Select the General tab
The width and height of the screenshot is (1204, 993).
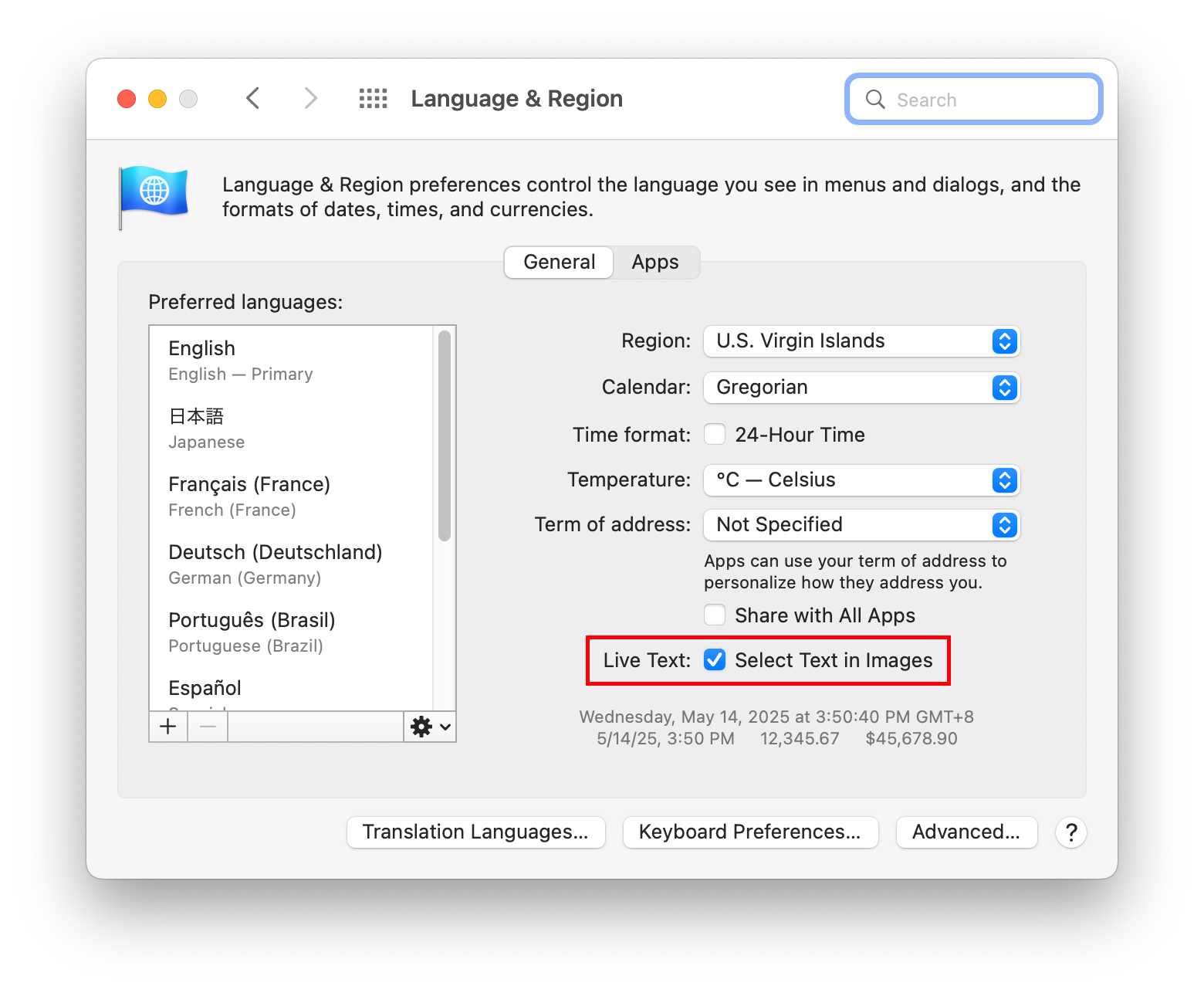pyautogui.click(x=558, y=262)
